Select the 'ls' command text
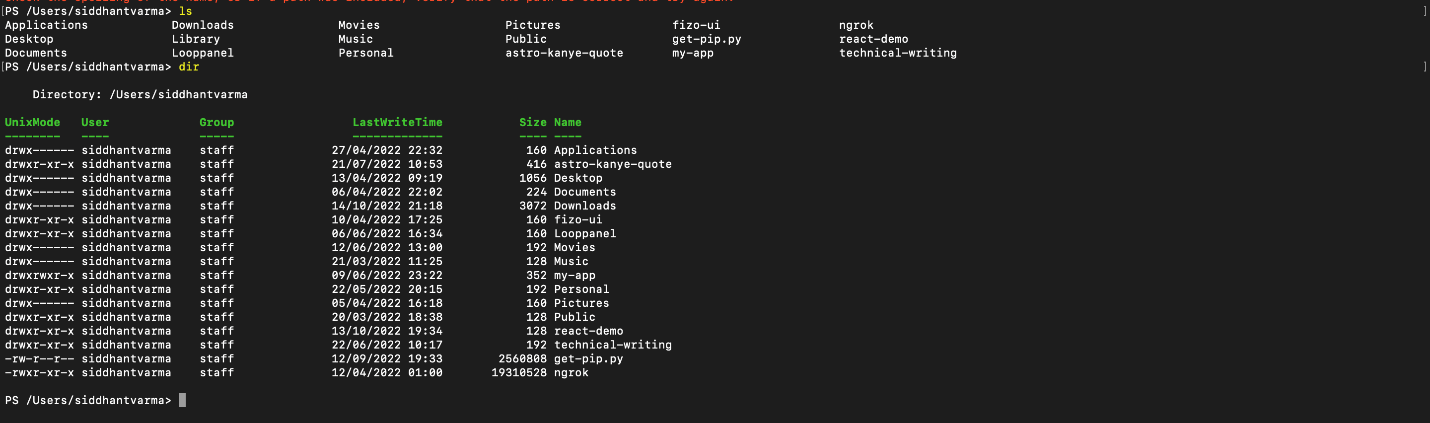Screen dimensions: 1430x423 185,11
